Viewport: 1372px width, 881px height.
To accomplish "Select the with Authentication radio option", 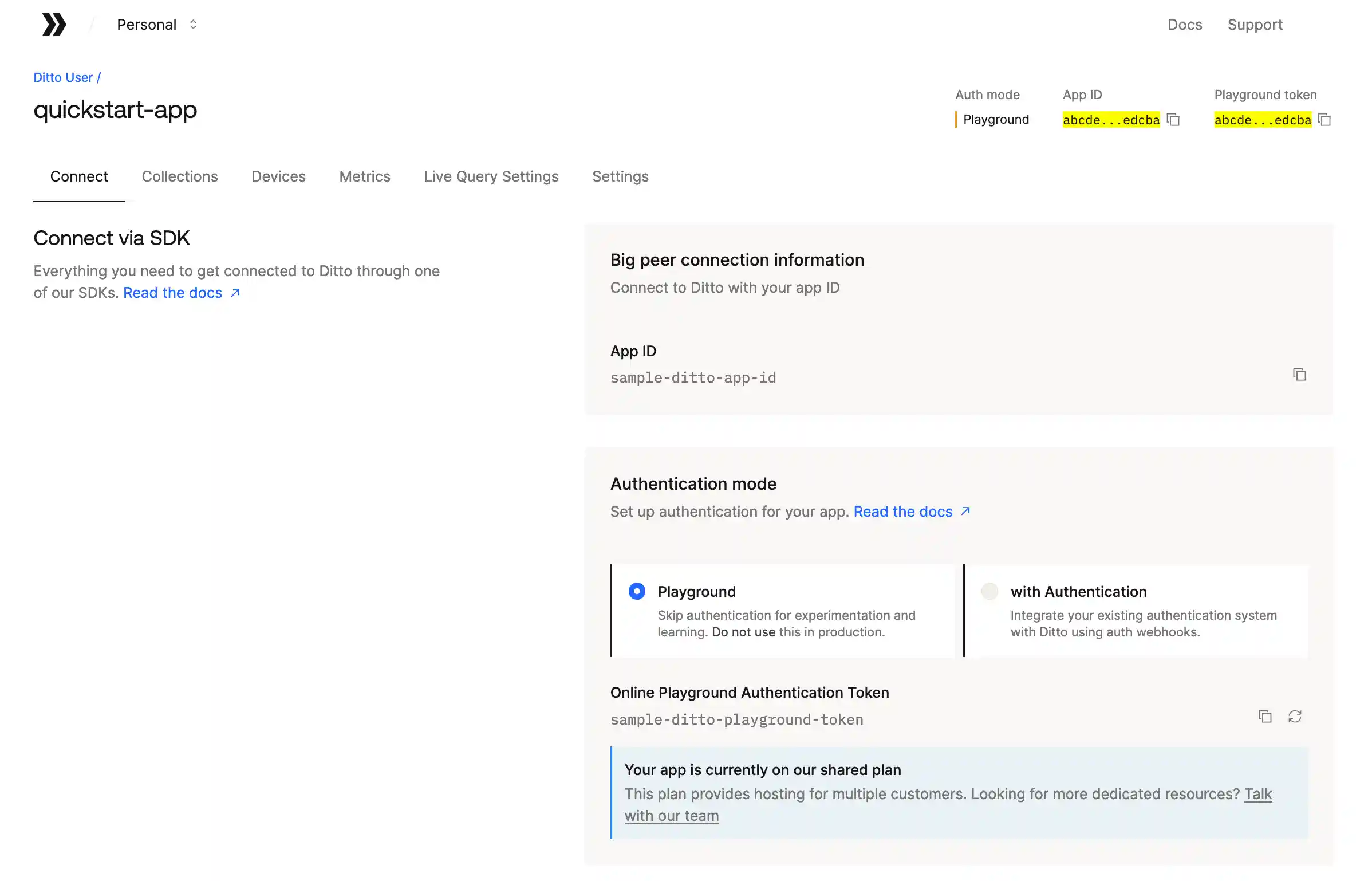I will click(x=989, y=591).
